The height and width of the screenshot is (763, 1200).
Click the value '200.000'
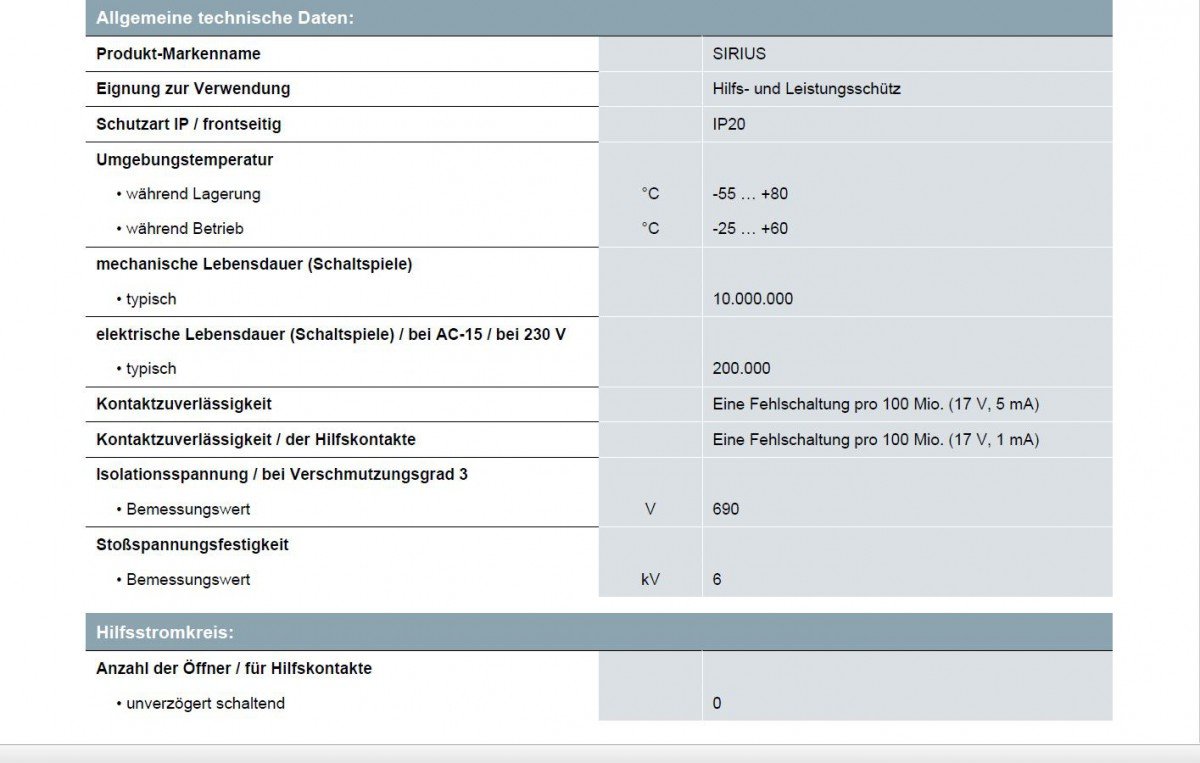(742, 369)
